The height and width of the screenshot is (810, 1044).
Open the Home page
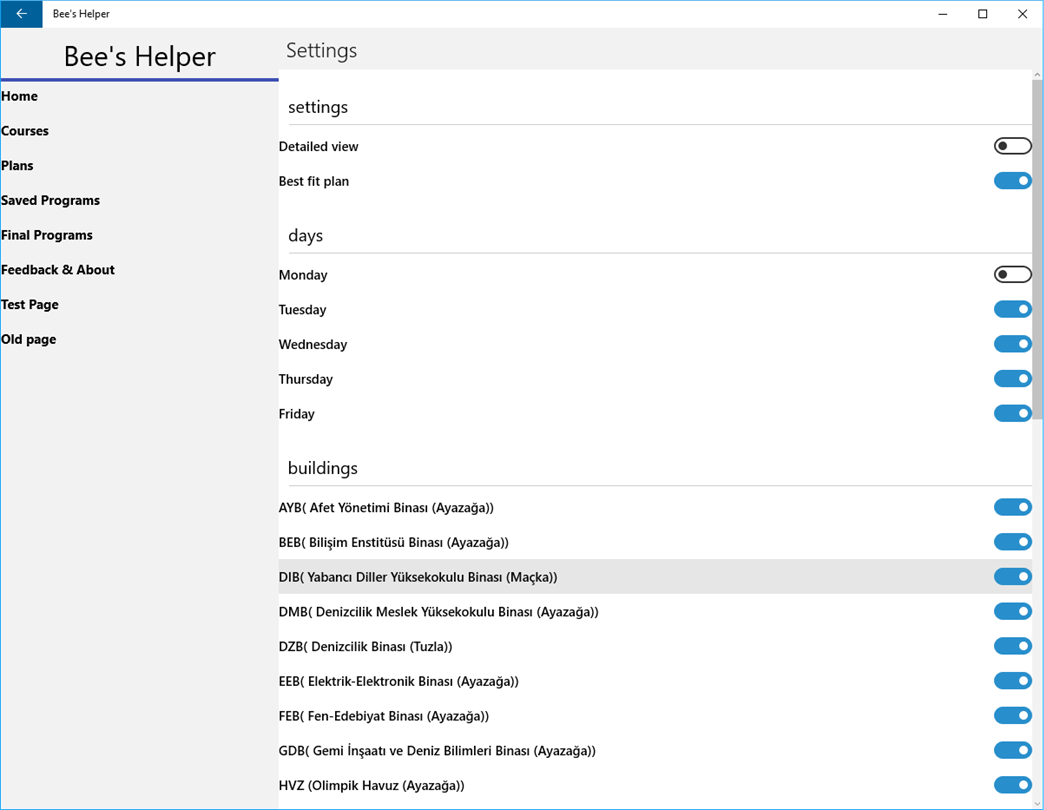(x=20, y=97)
